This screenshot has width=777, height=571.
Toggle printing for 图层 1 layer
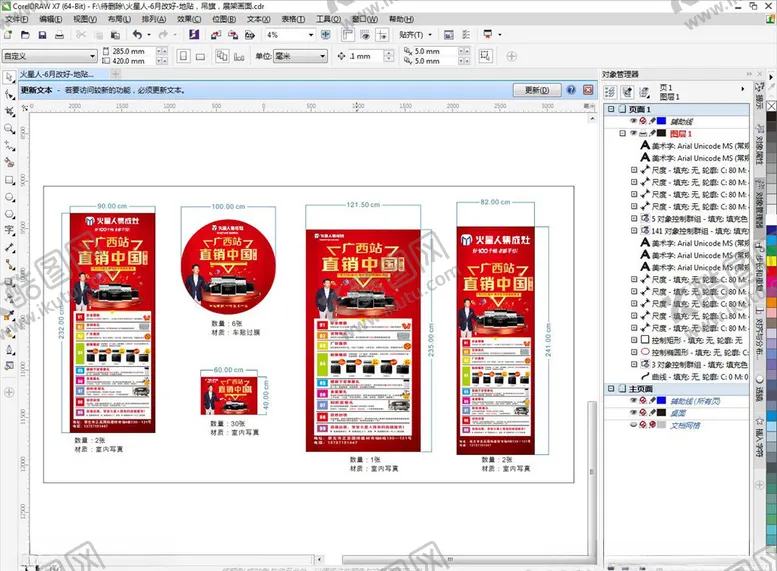click(643, 133)
